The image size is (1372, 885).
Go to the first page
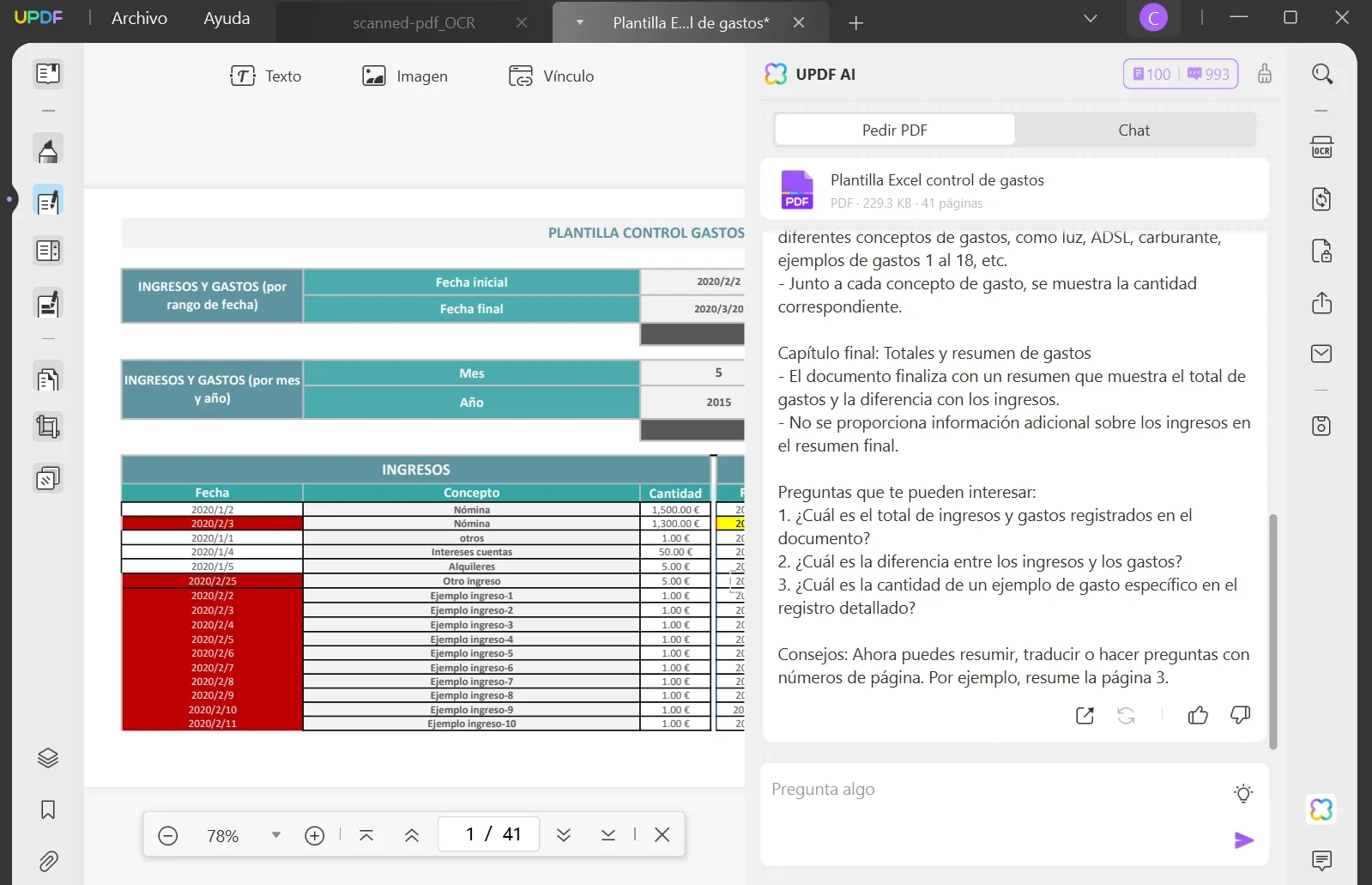366,835
